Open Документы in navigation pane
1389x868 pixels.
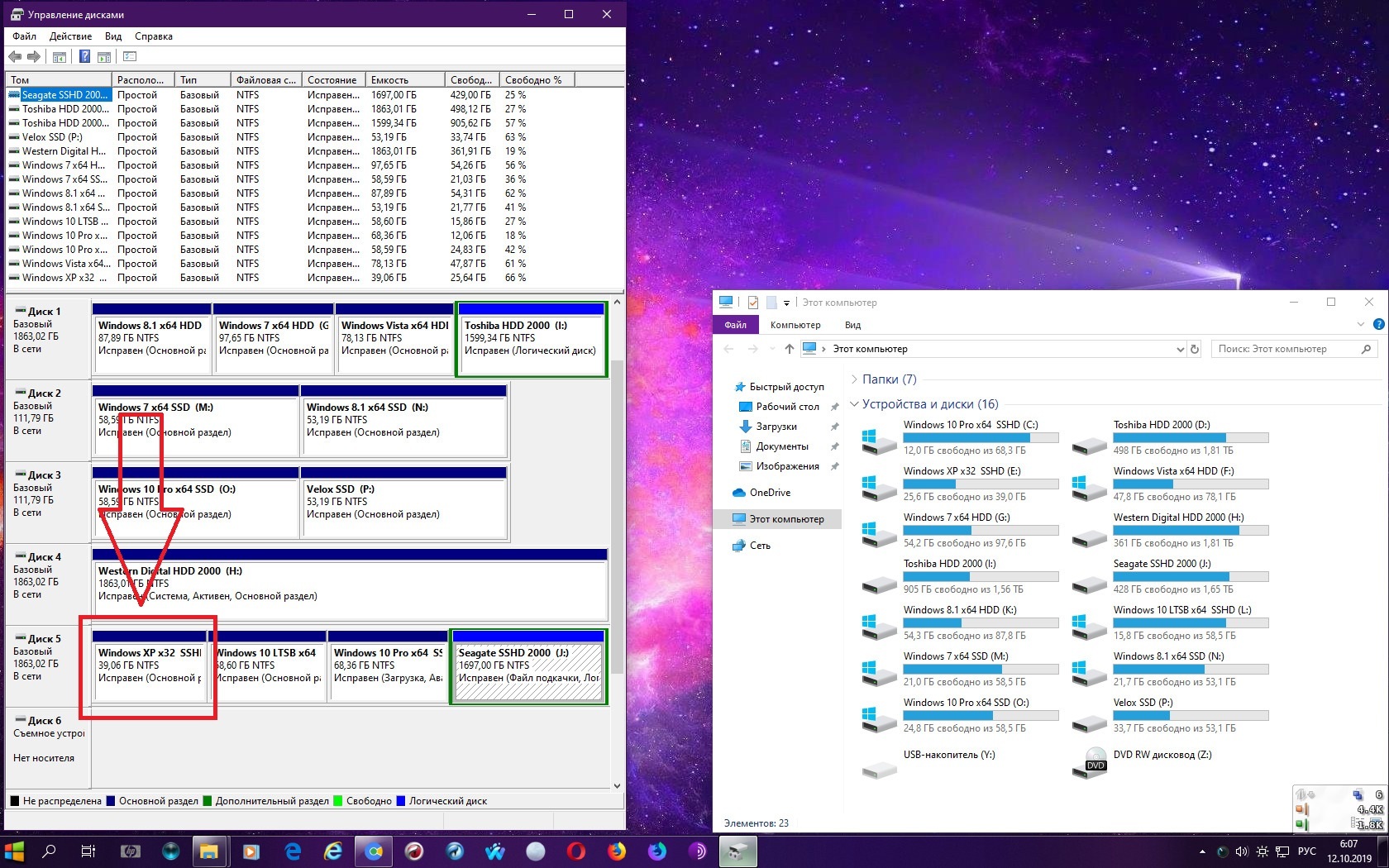[x=773, y=446]
